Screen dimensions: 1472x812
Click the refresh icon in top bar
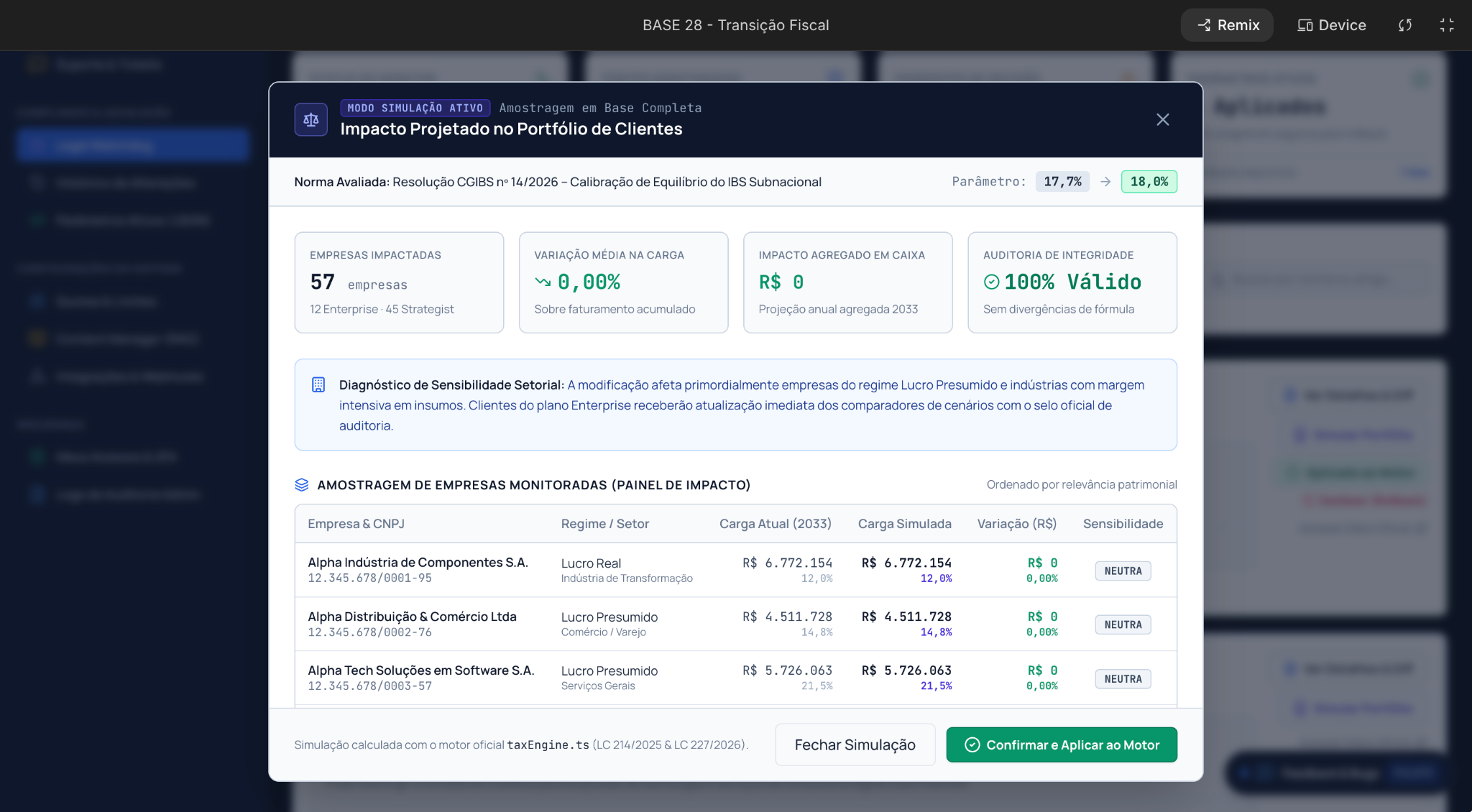(x=1405, y=25)
